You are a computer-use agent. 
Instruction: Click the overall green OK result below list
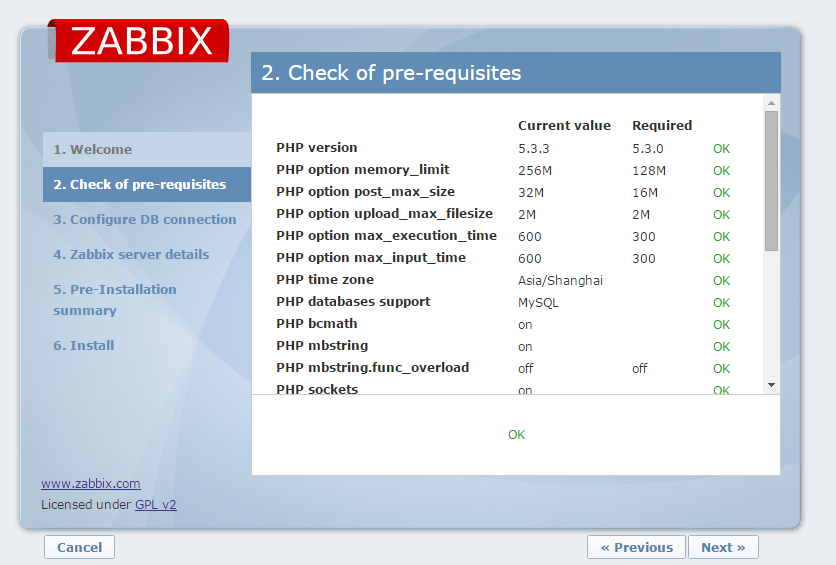click(516, 434)
